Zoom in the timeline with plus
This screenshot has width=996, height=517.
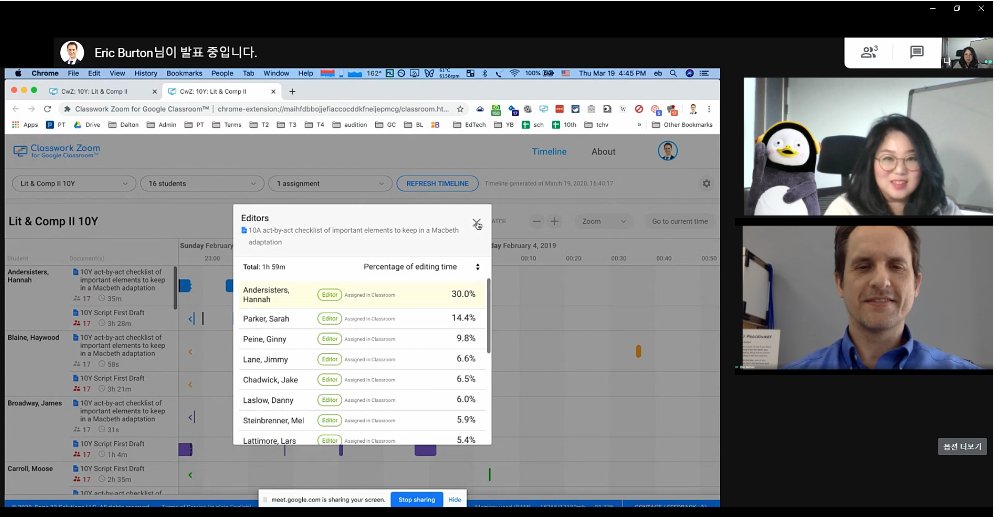point(555,221)
